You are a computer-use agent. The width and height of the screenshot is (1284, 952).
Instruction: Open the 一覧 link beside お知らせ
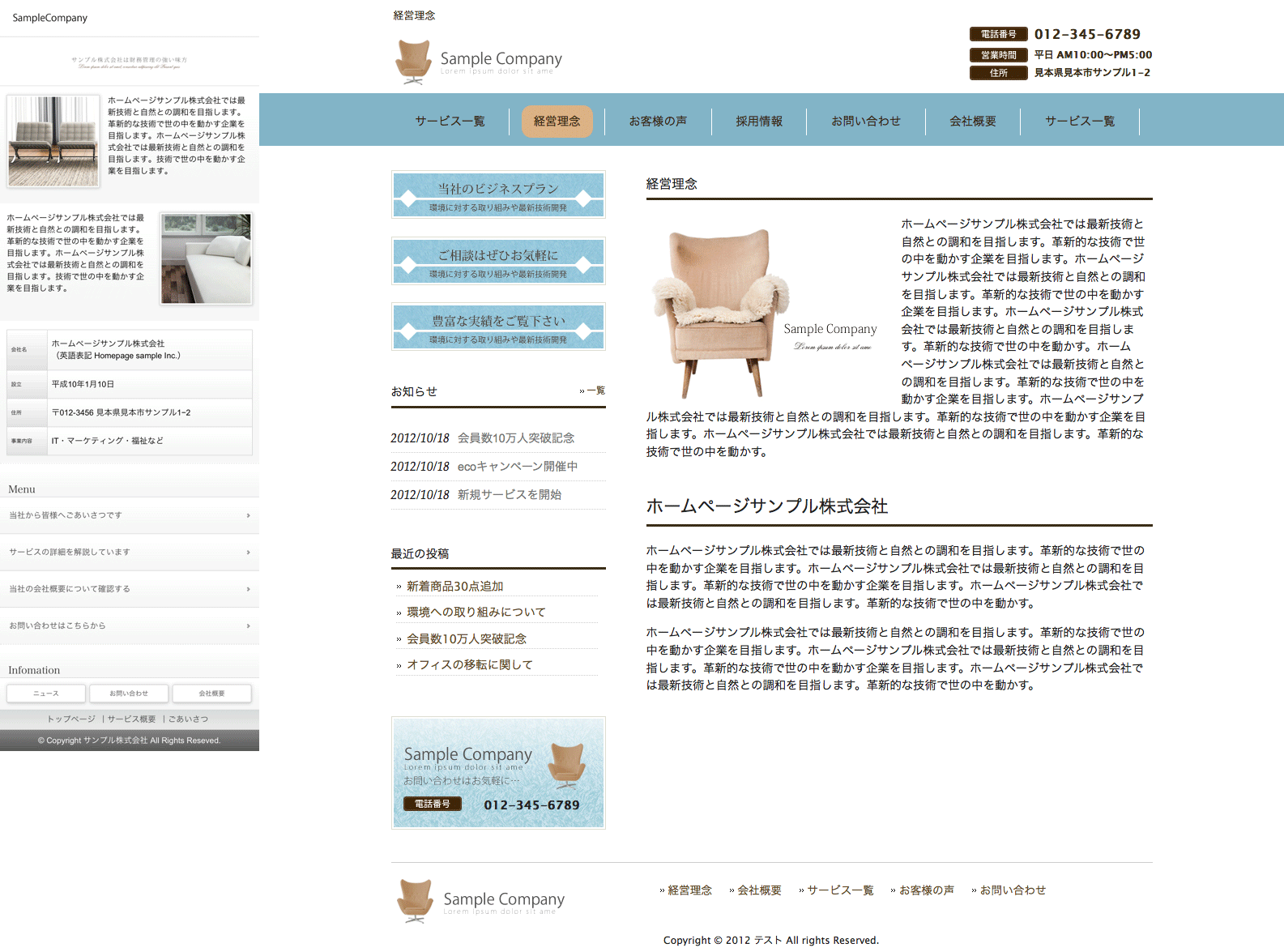point(595,391)
